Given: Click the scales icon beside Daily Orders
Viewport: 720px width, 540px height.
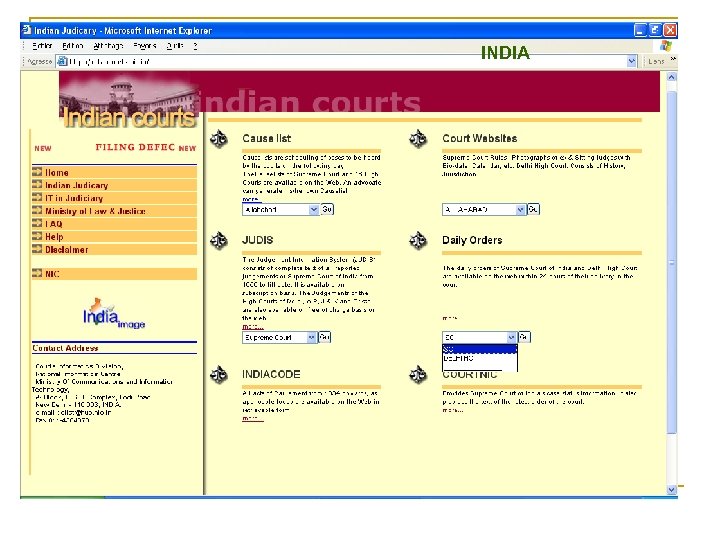Looking at the screenshot, I should click(x=418, y=241).
